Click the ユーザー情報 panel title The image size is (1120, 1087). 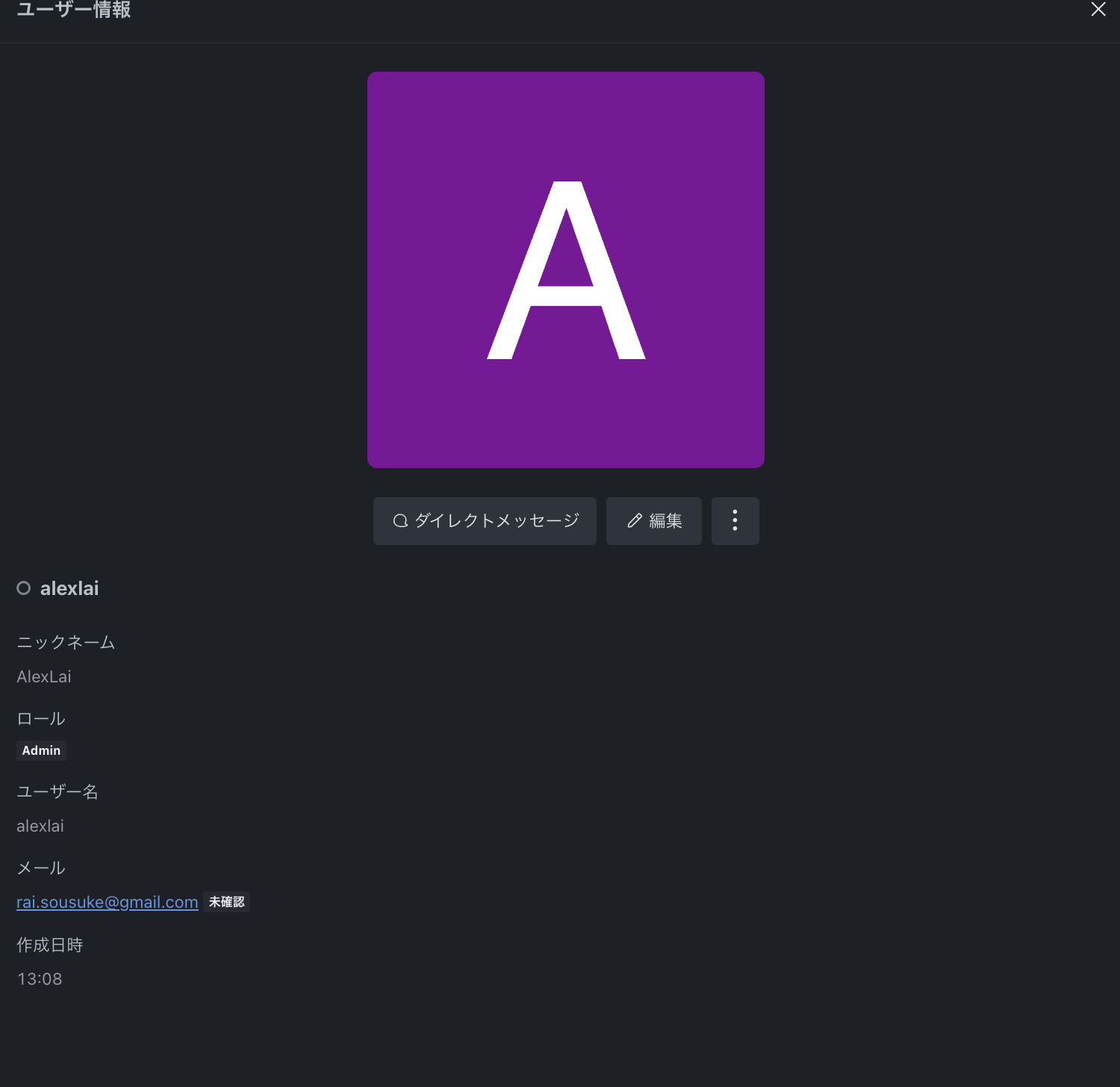(74, 10)
